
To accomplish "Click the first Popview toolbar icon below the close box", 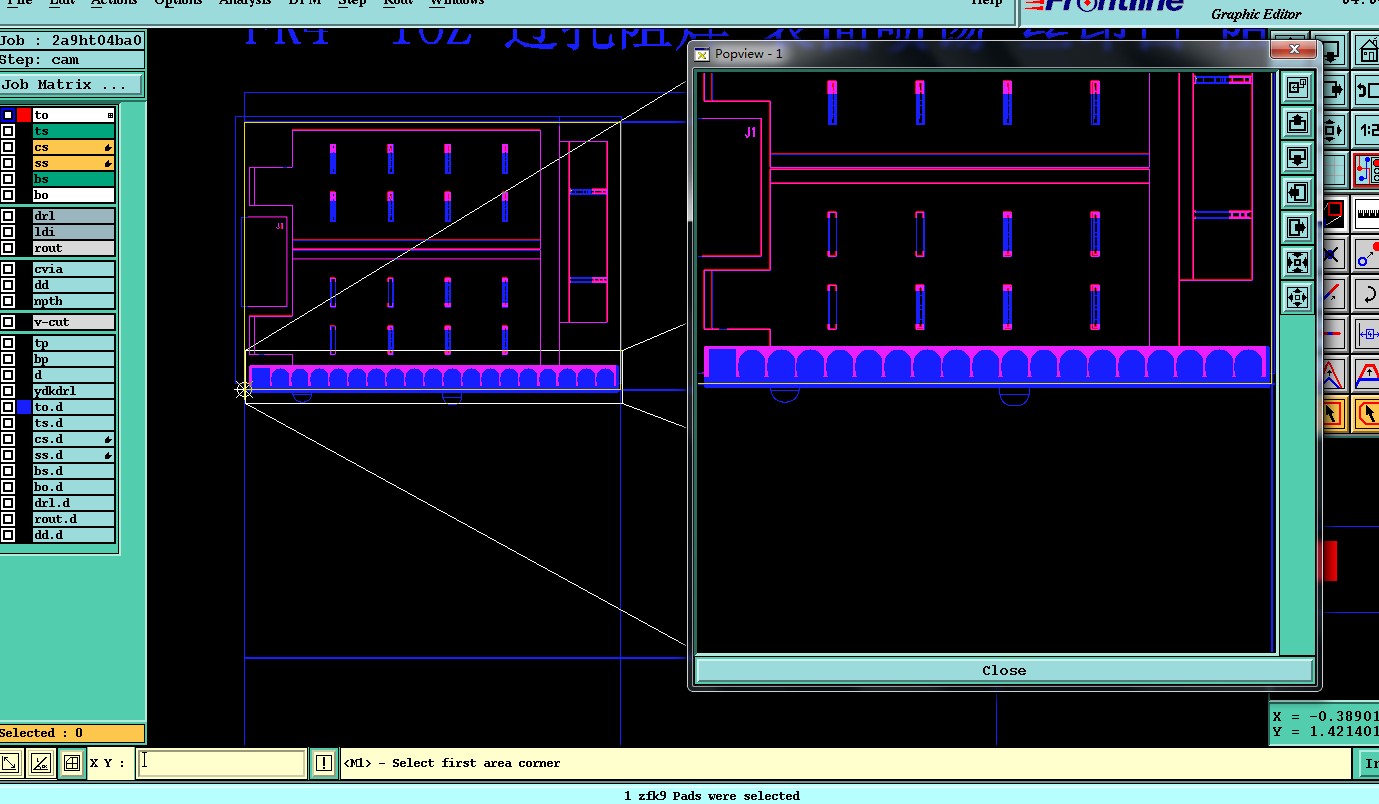I will pos(1297,88).
